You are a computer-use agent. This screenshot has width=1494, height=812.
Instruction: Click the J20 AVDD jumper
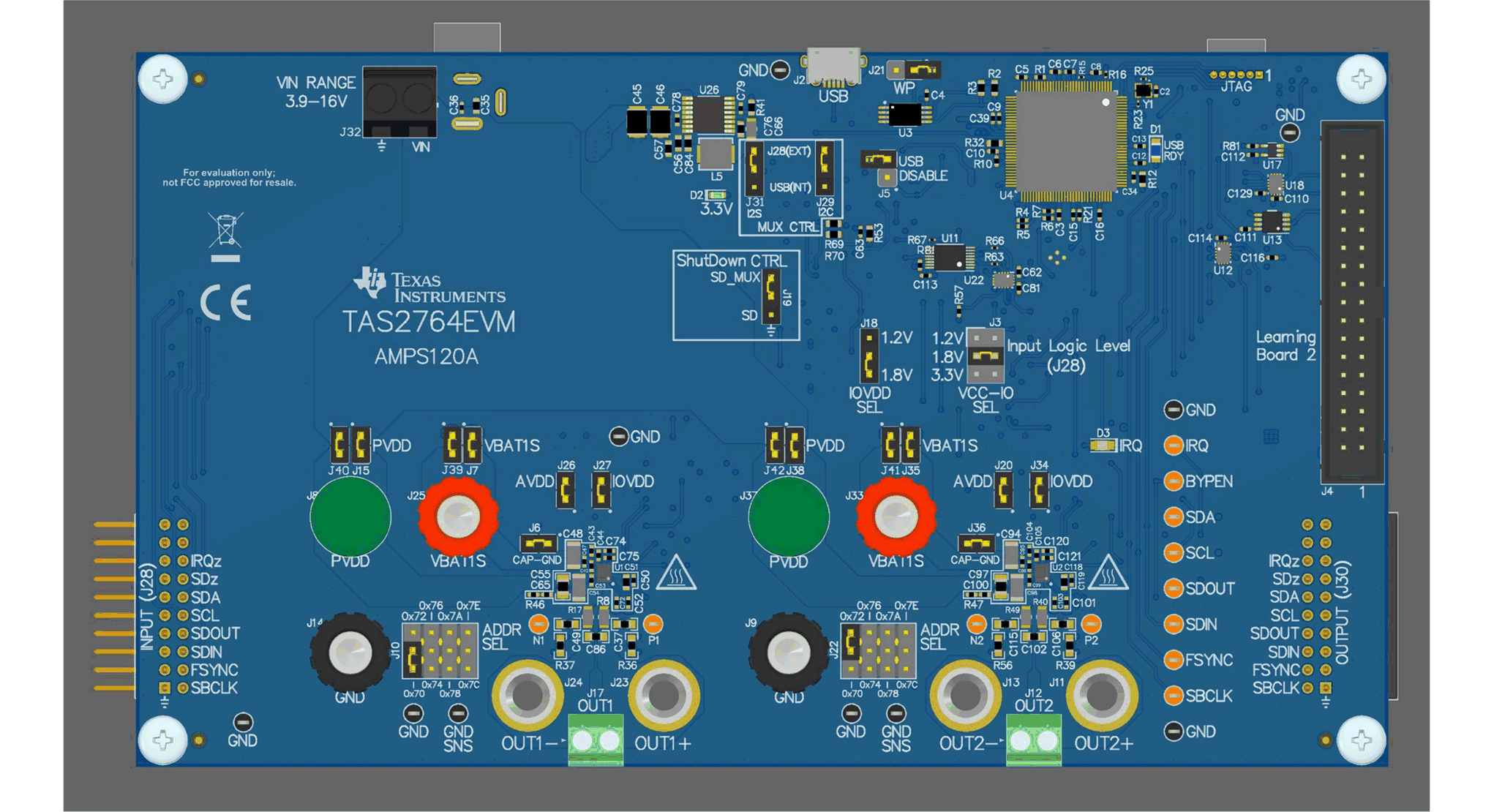pyautogui.click(x=1003, y=489)
